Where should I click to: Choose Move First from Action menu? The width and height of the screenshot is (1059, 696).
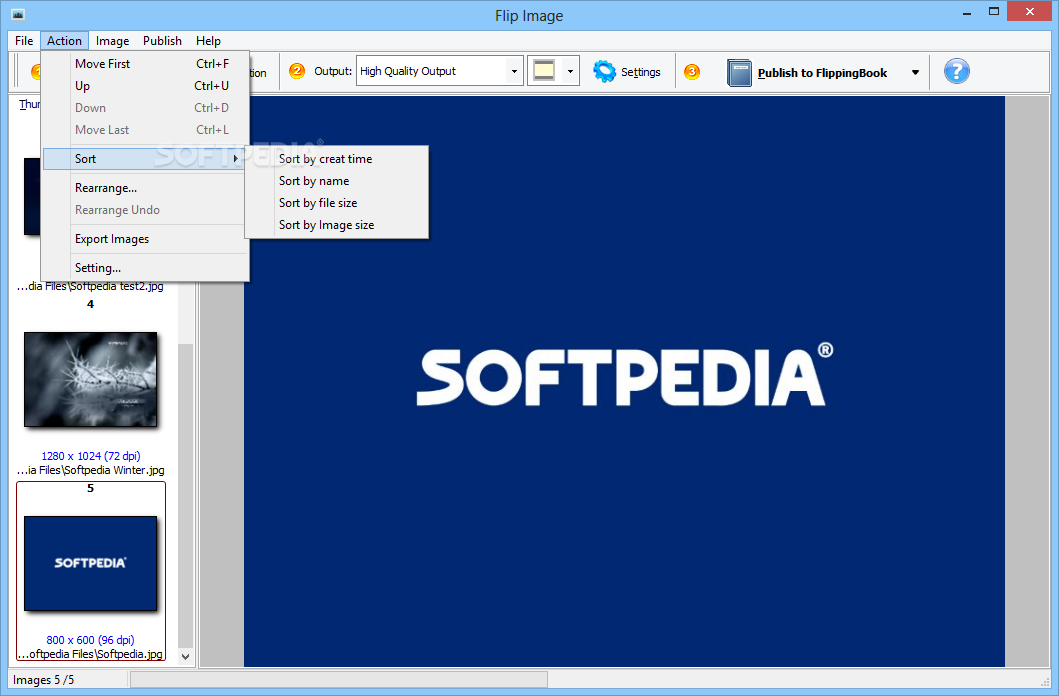(145, 63)
